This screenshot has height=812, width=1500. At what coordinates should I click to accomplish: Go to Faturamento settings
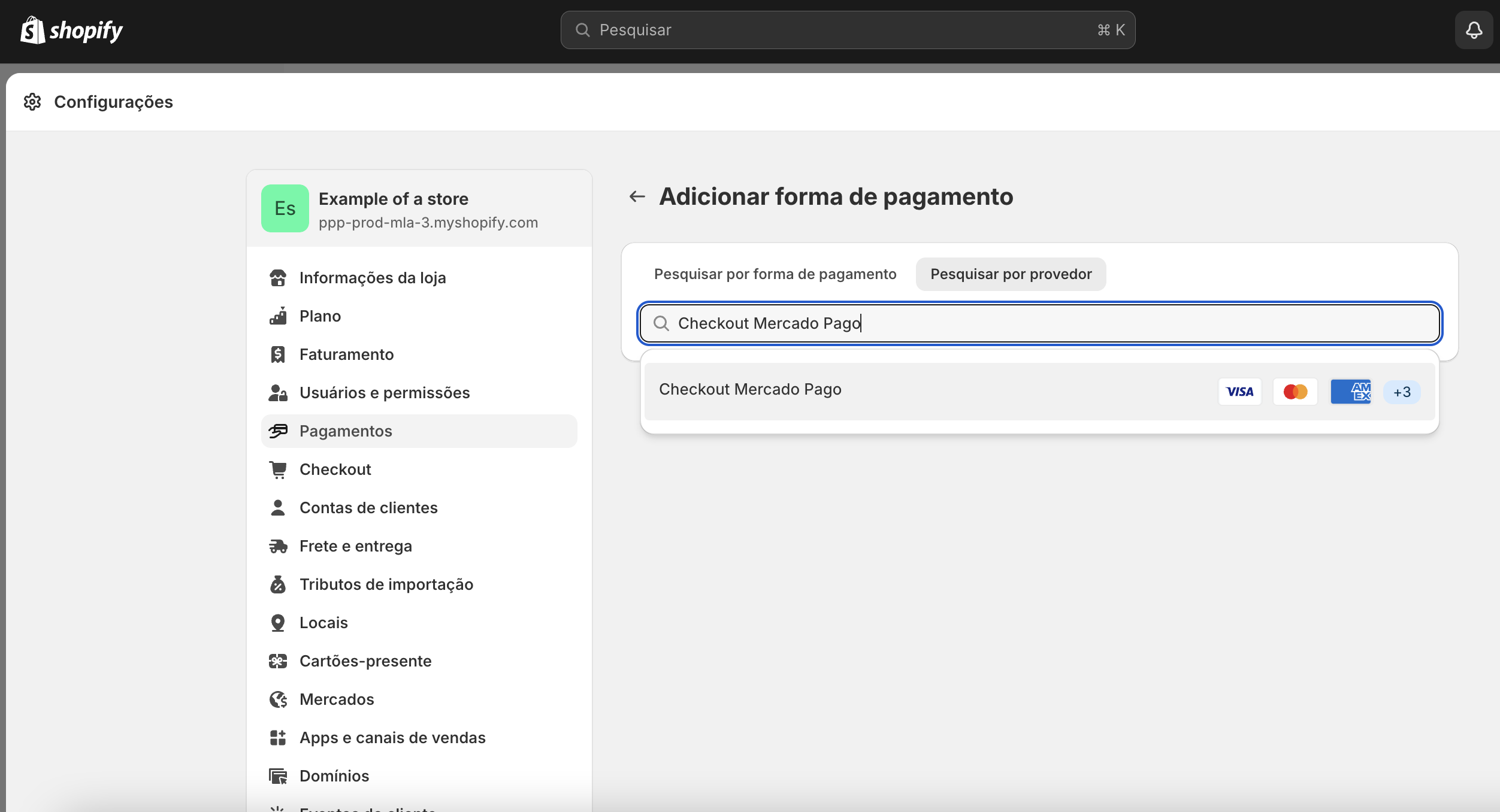(x=419, y=355)
